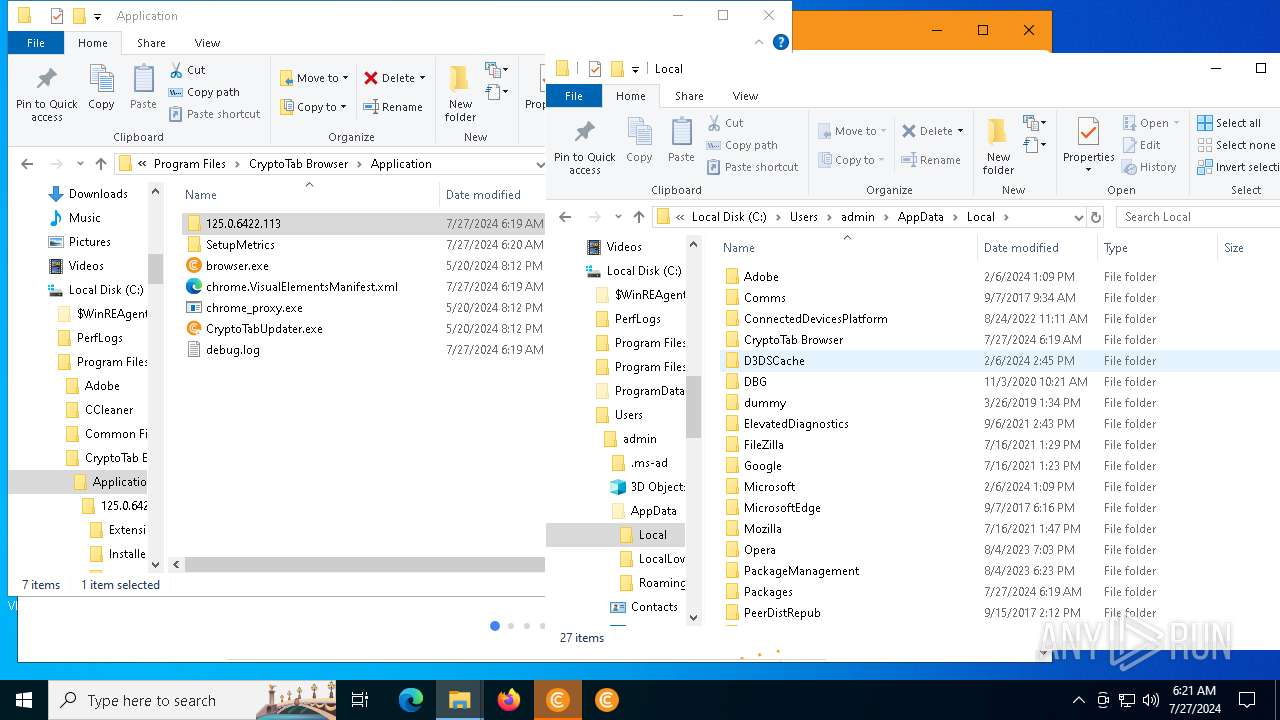Click CryptoTab Browser in Application breadcrumb
This screenshot has height=720, width=1280.
(299, 164)
